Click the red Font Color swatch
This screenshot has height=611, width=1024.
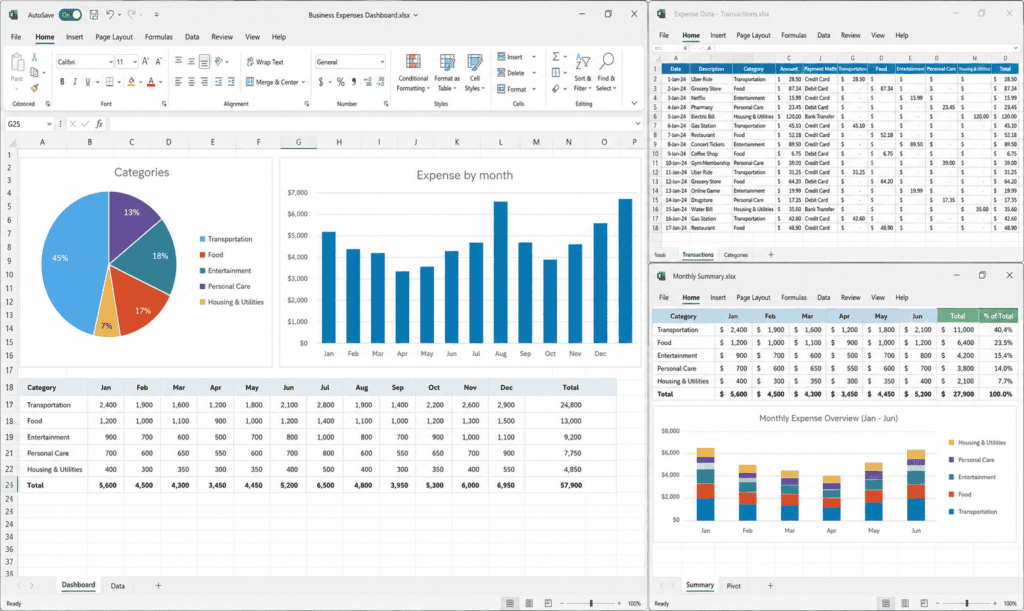151,82
